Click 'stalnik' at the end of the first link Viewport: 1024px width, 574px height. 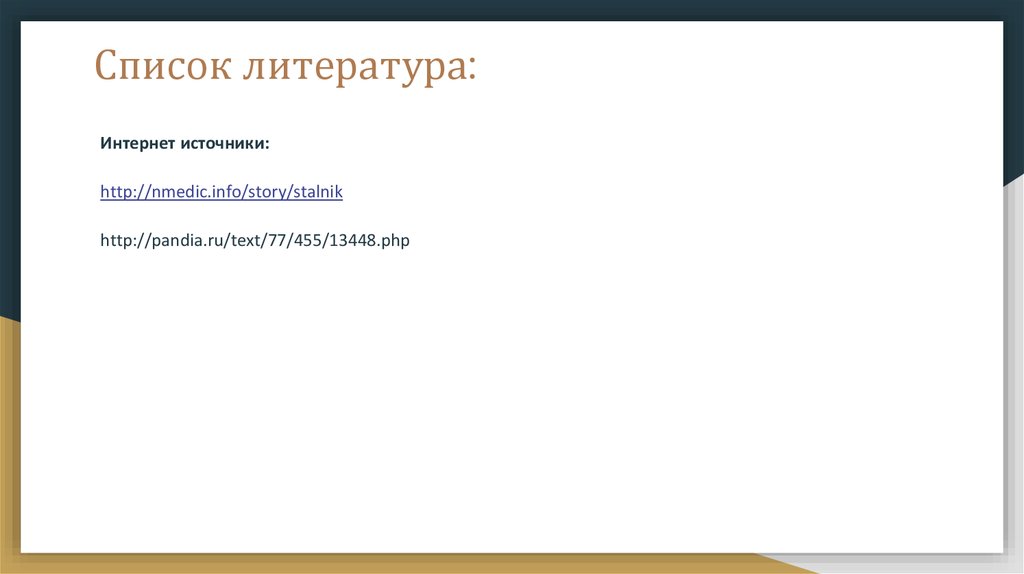317,192
